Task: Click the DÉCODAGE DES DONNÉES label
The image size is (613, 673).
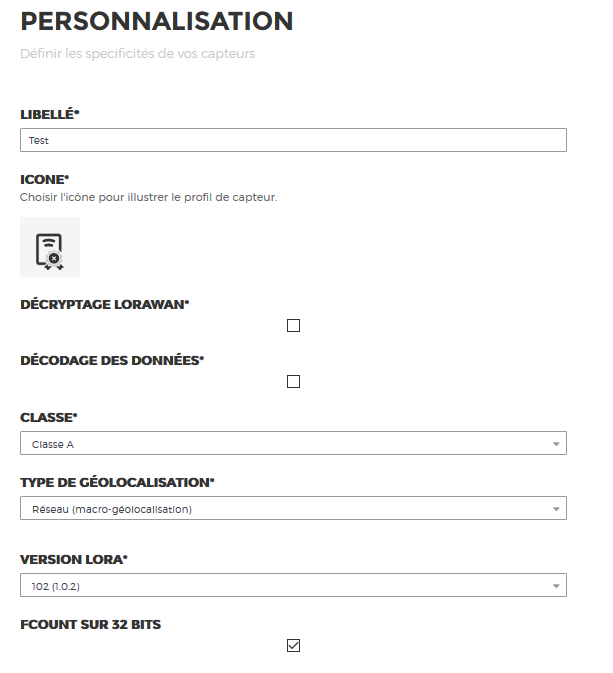Action: (112, 360)
